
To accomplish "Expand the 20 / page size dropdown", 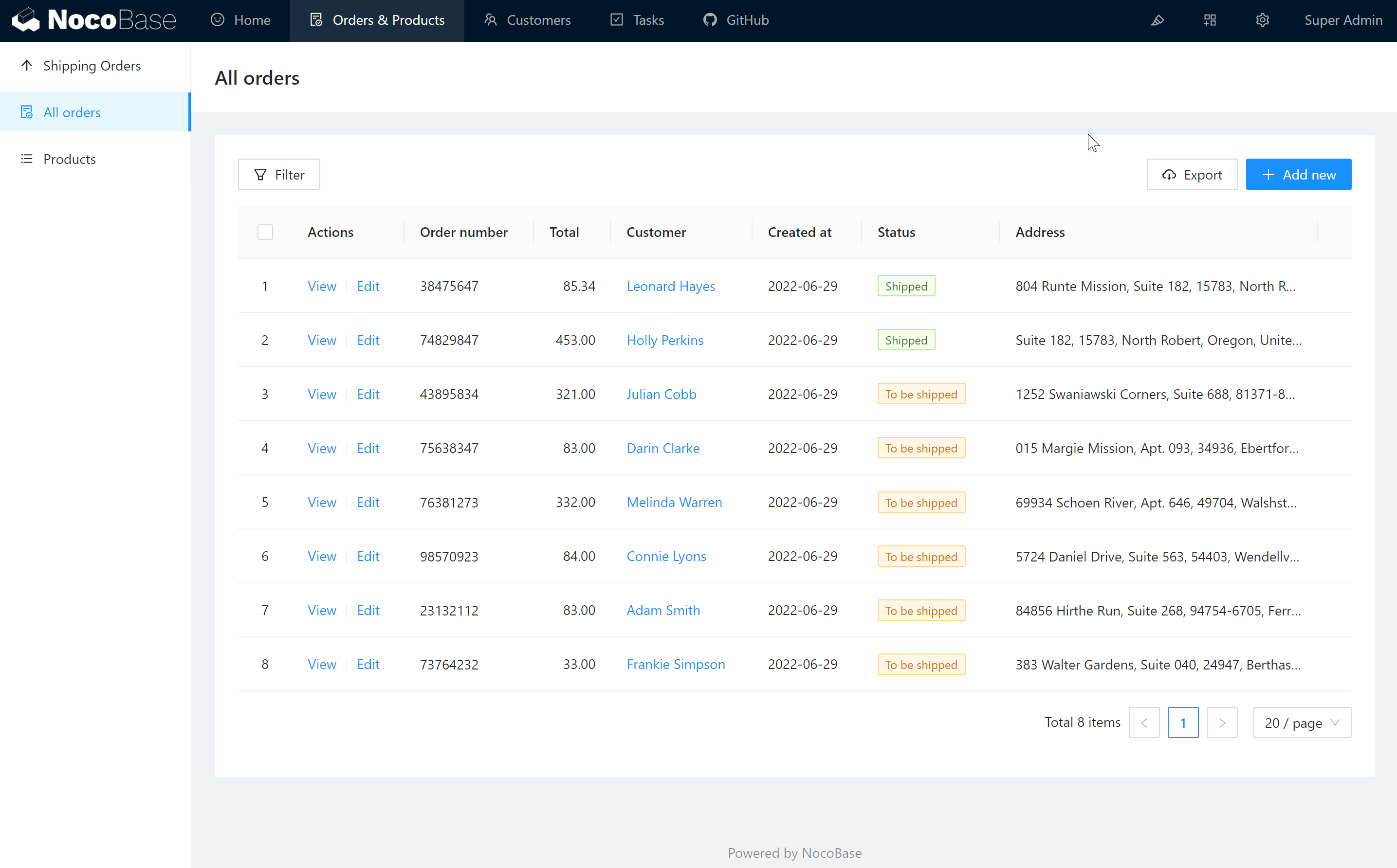I will click(1302, 723).
